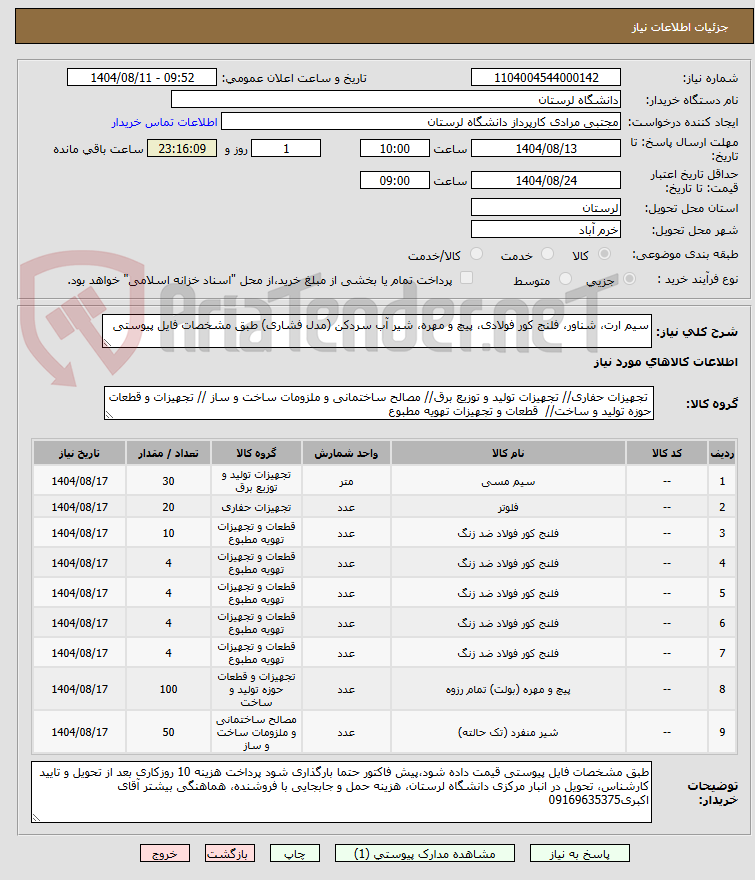Select the فلوتر item cell

tap(508, 507)
